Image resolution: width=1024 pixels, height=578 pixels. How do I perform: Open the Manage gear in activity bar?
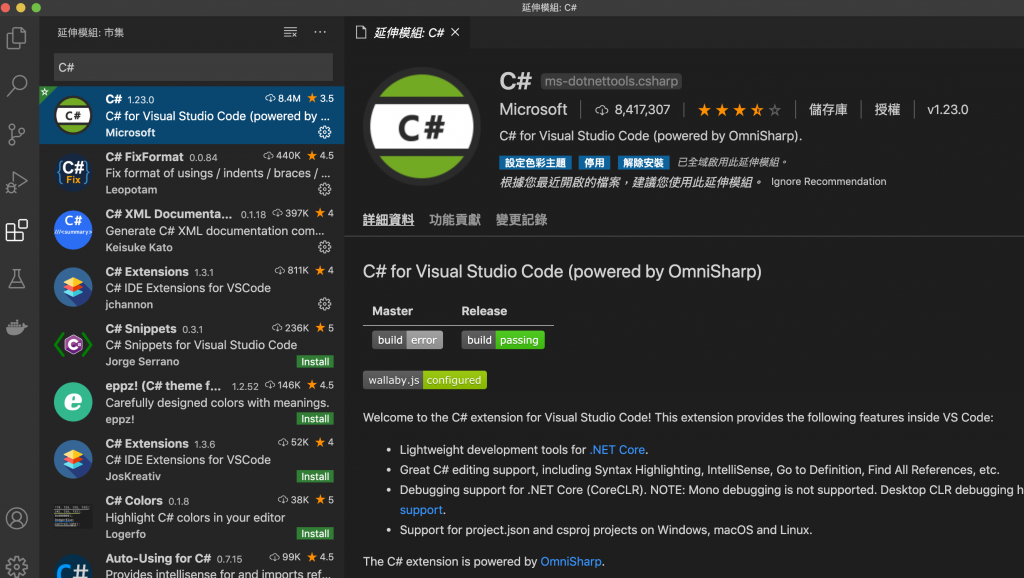[x=16, y=566]
